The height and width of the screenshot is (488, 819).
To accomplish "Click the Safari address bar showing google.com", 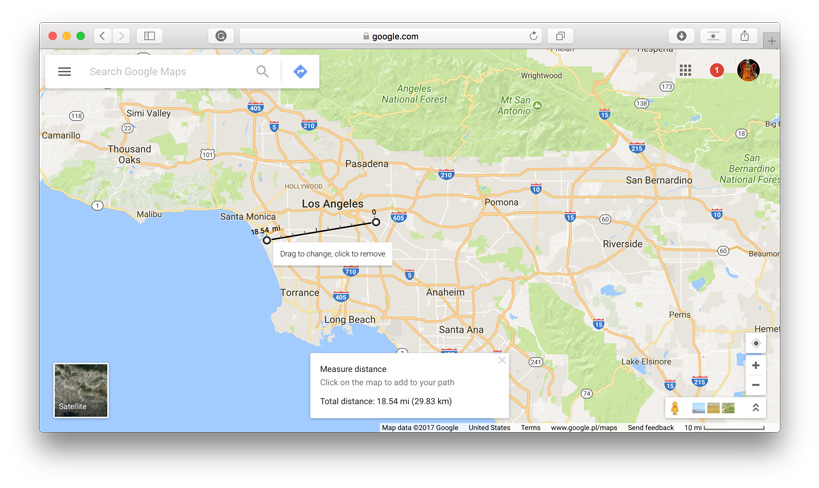I will point(395,36).
